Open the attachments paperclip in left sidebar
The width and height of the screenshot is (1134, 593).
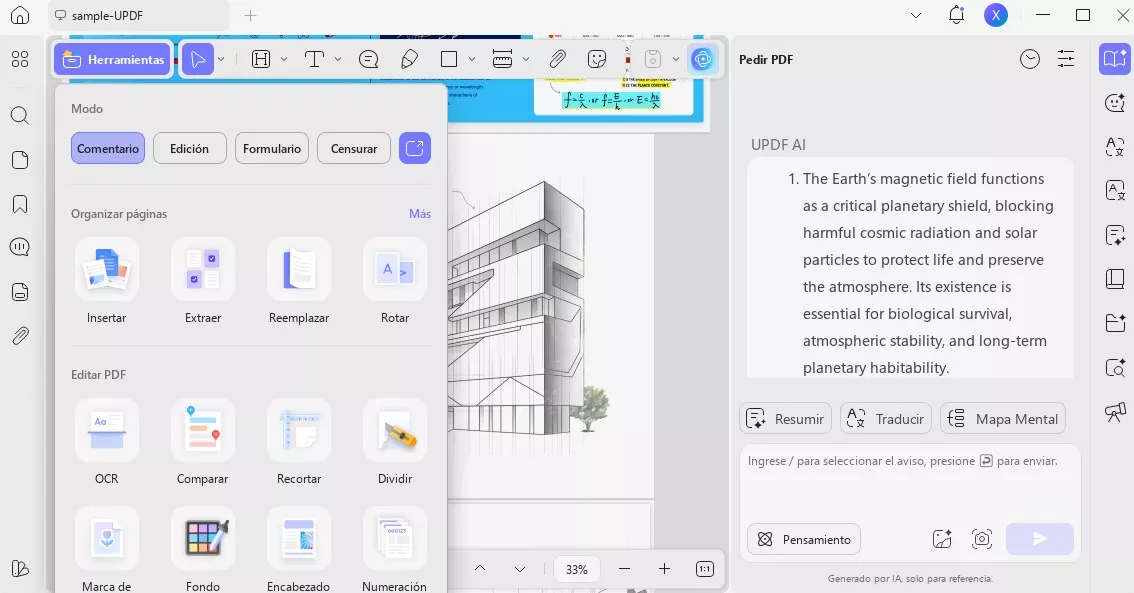tap(20, 336)
